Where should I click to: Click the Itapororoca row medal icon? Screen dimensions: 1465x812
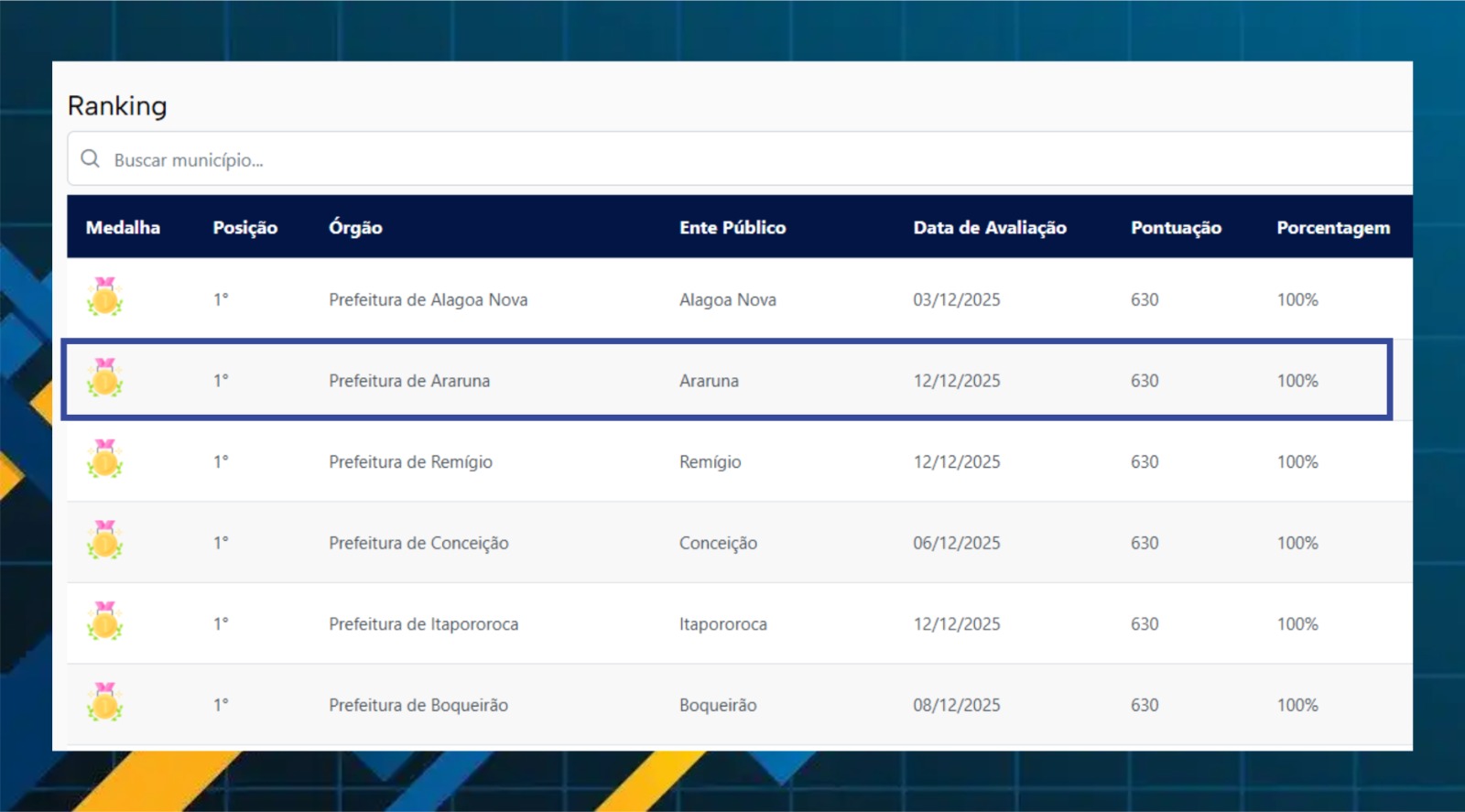(104, 622)
